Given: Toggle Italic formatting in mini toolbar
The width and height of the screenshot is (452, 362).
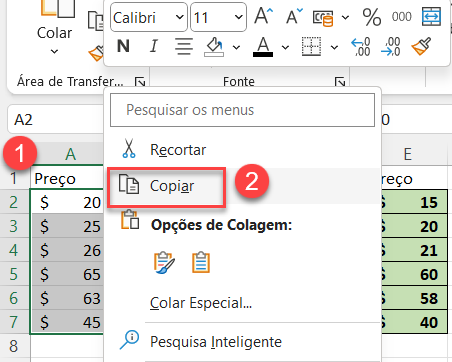Looking at the screenshot, I should point(153,46).
